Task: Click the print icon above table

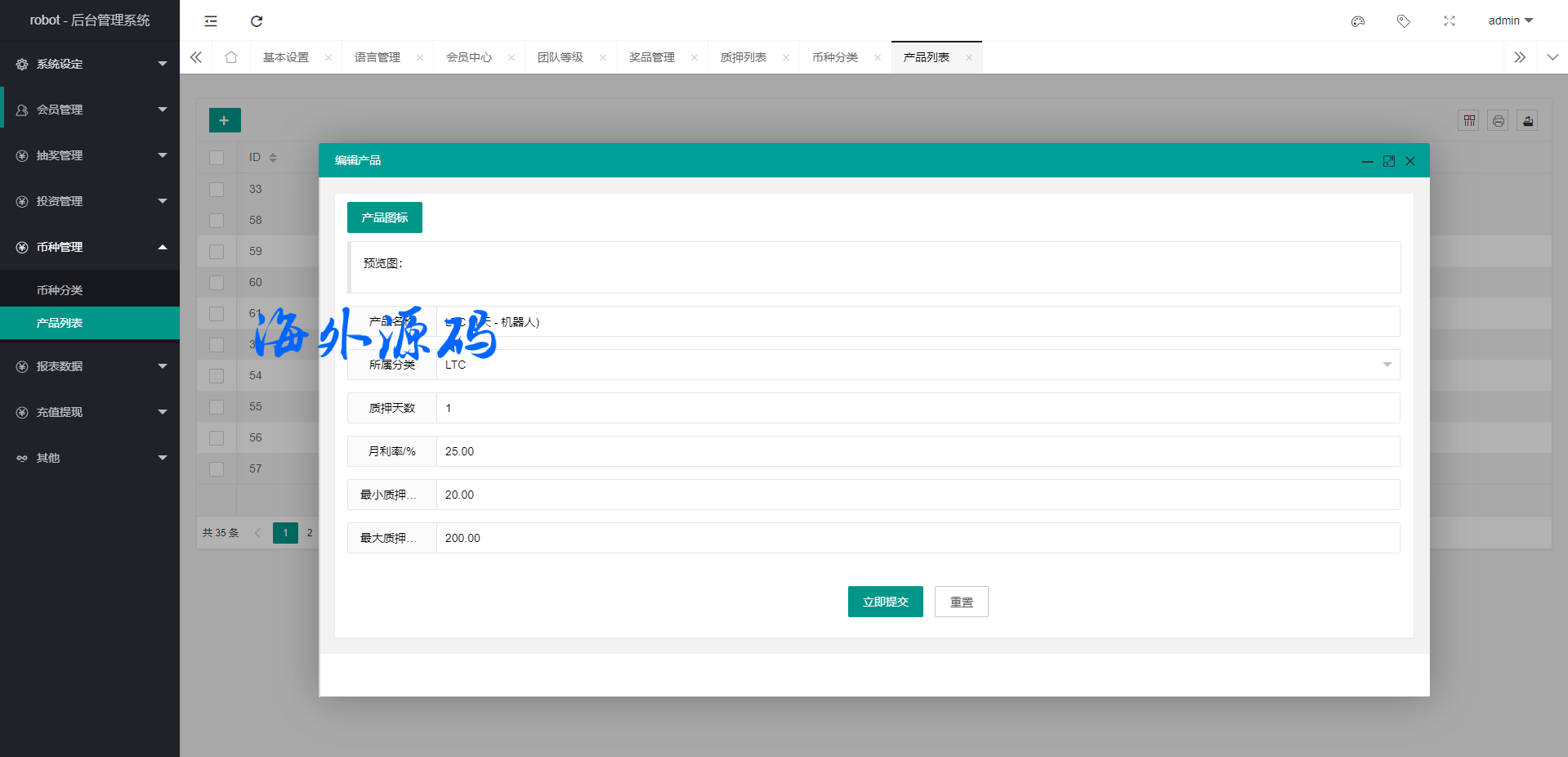Action: click(1498, 121)
